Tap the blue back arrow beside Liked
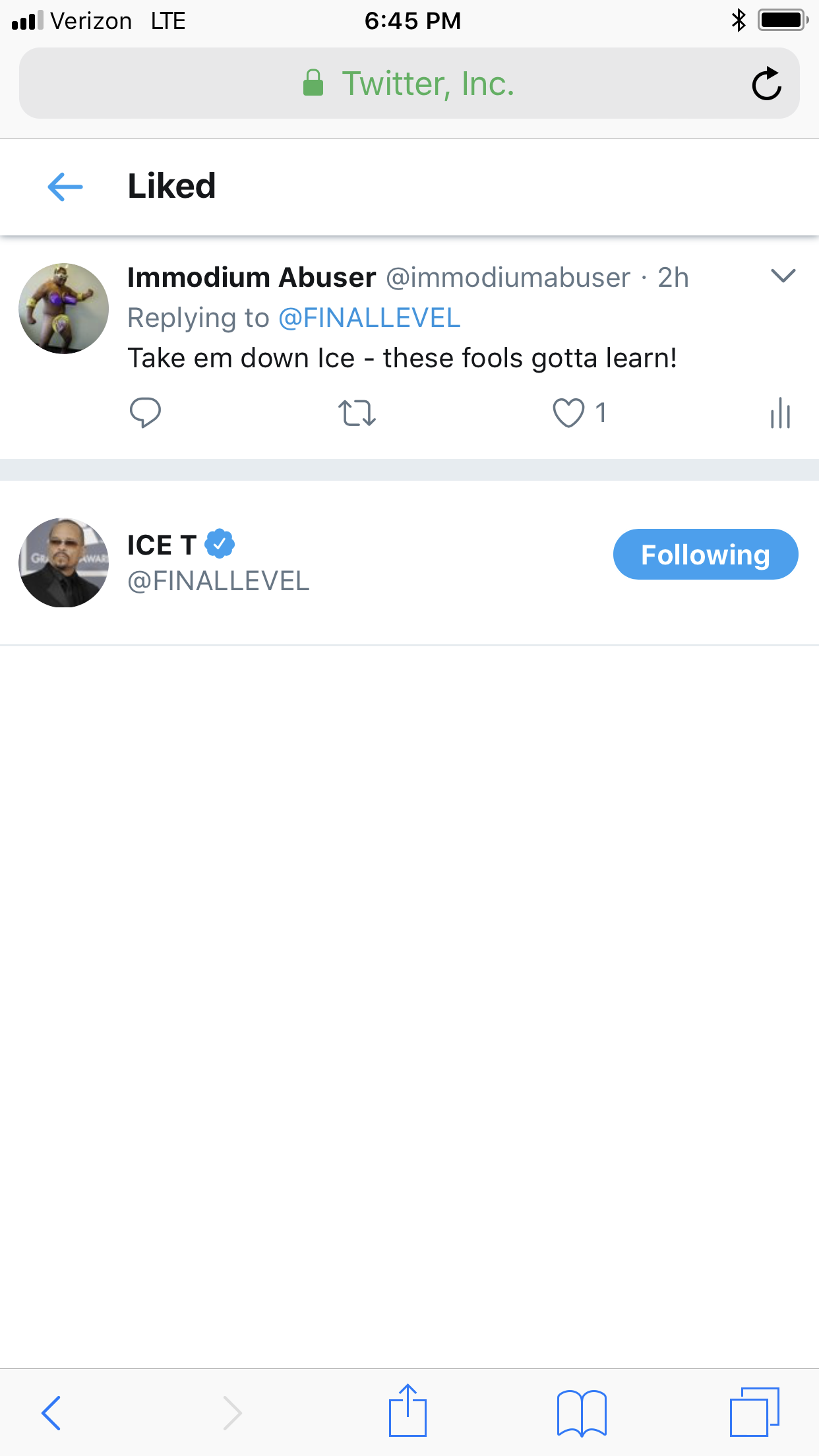Viewport: 819px width, 1456px height. (65, 187)
